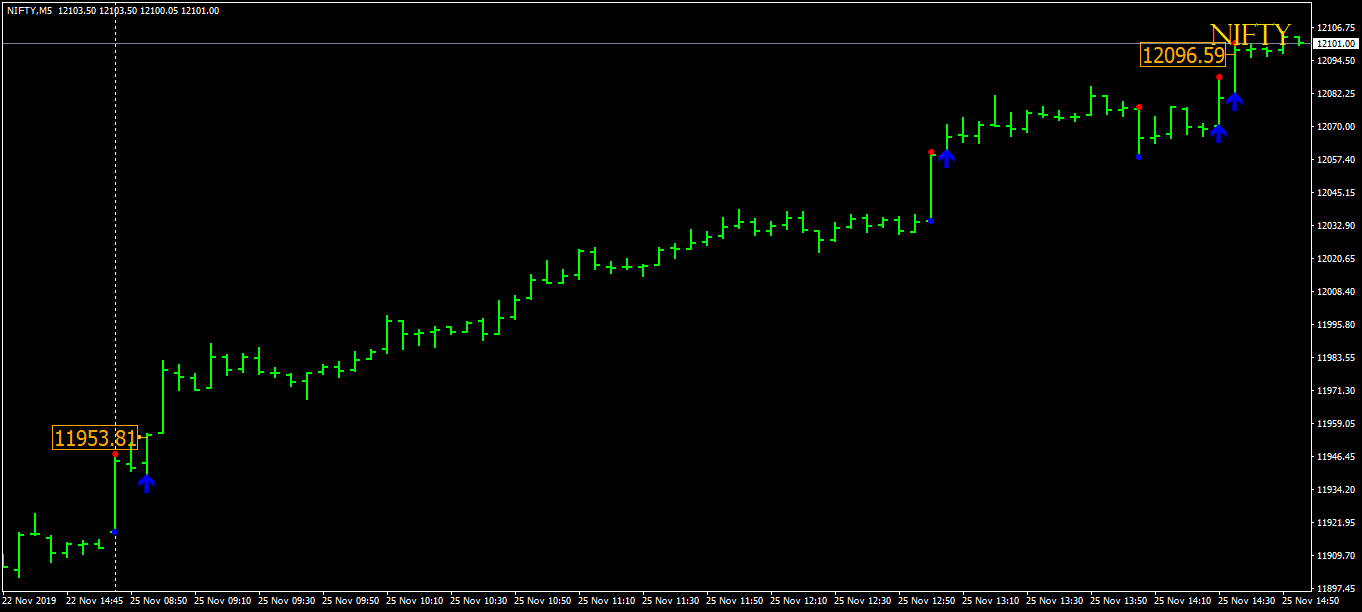The width and height of the screenshot is (1362, 612).
Task: Click the orange 12096.59 price label box
Action: pyautogui.click(x=1183, y=55)
